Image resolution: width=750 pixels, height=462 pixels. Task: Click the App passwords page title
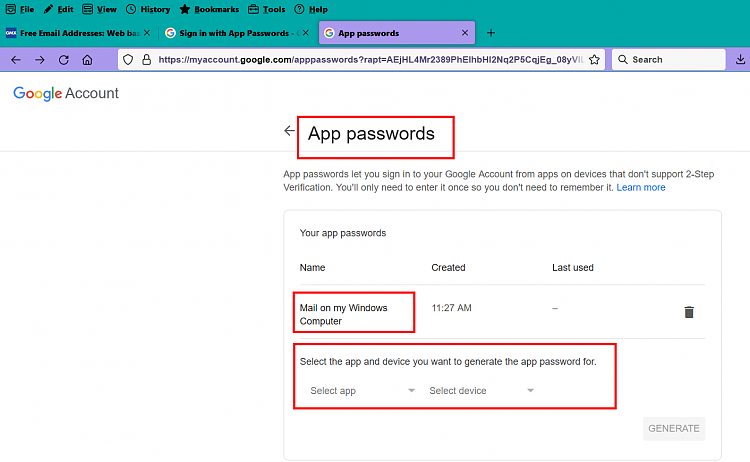click(371, 134)
